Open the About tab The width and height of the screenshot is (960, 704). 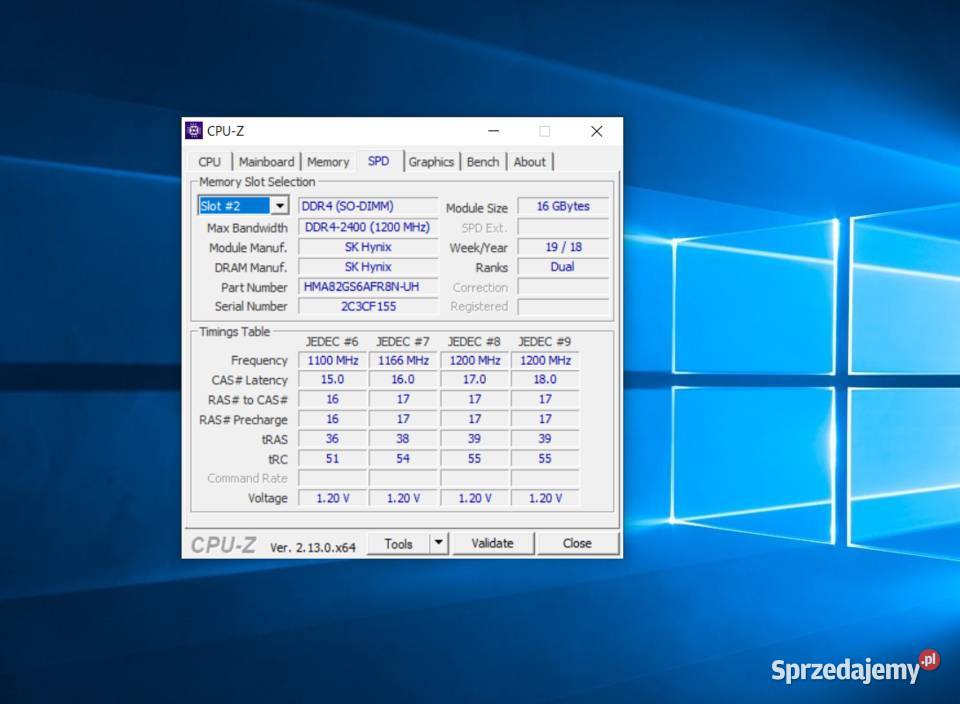tap(530, 162)
